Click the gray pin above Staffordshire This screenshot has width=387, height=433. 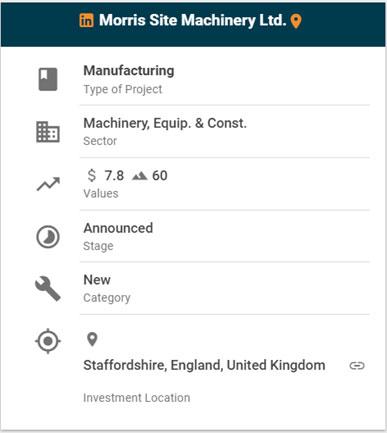[92, 340]
